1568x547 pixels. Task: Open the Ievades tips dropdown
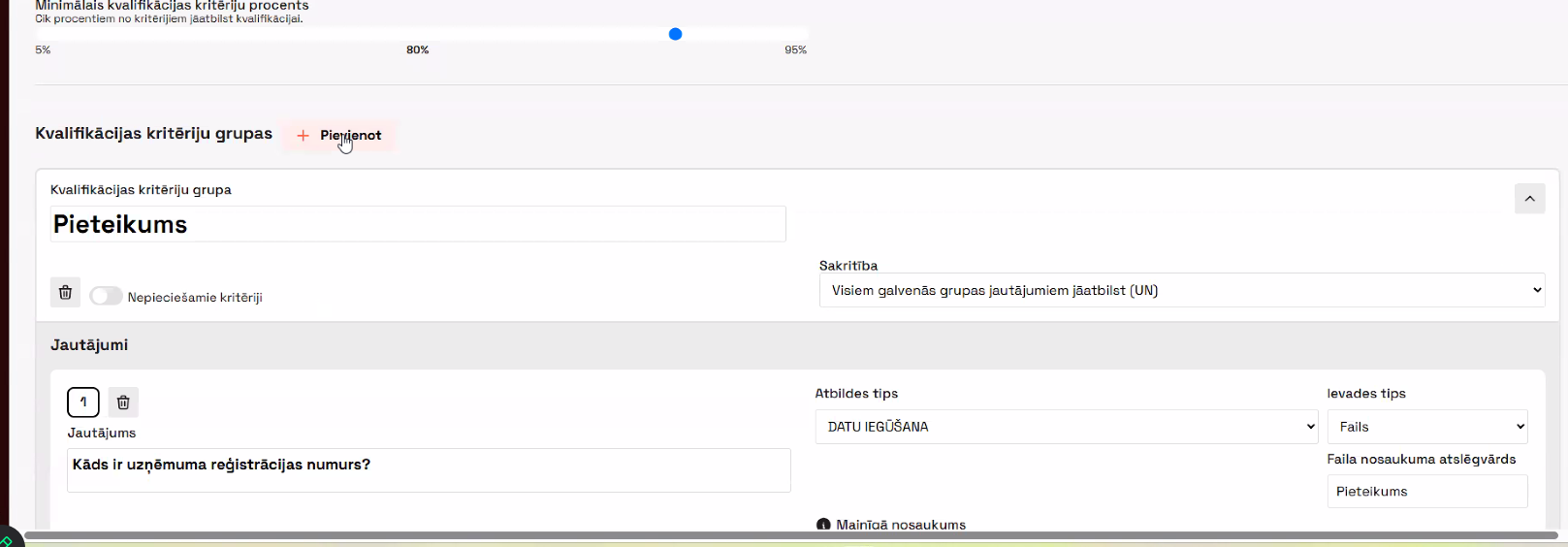(x=1427, y=427)
